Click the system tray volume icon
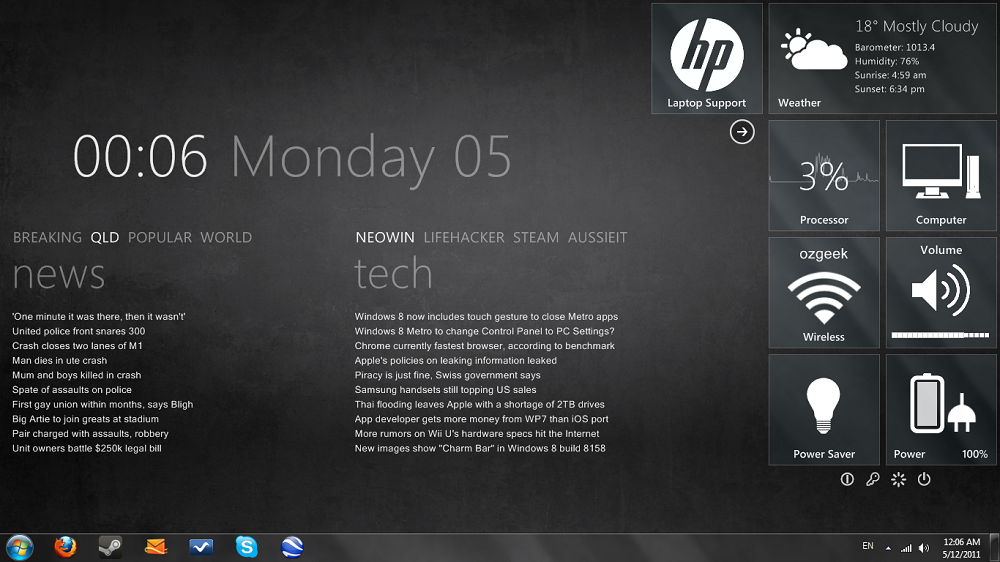 (923, 548)
